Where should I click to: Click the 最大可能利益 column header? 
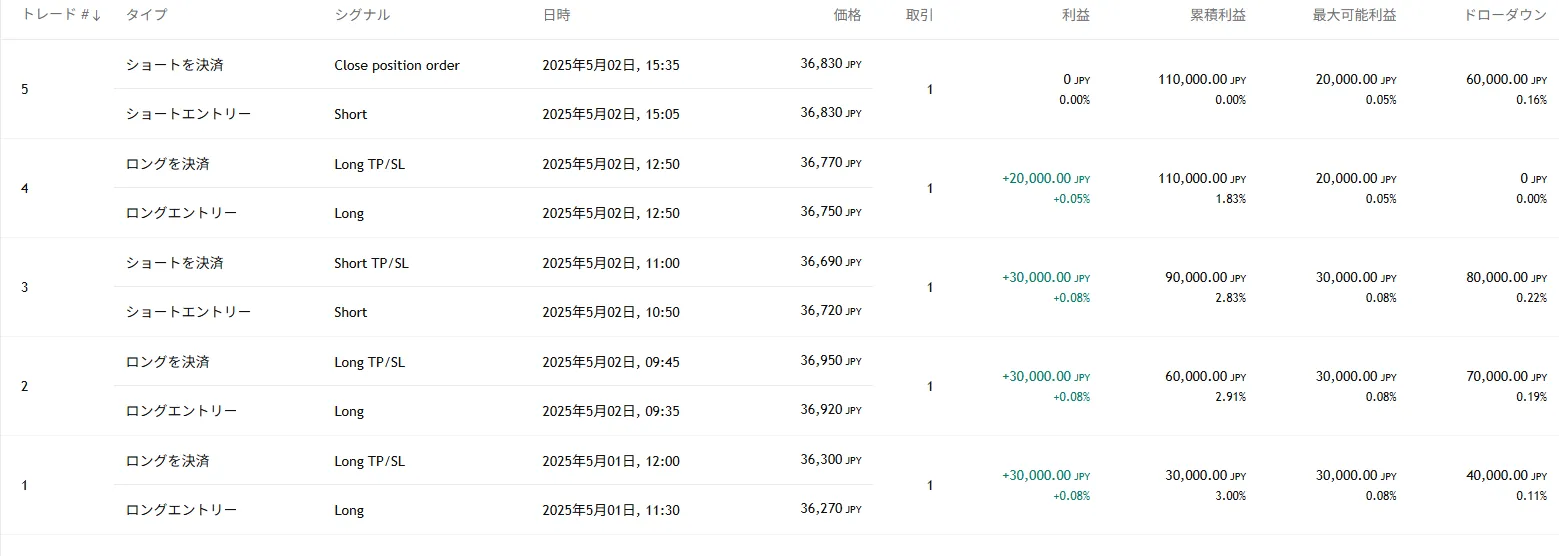[x=1354, y=16]
